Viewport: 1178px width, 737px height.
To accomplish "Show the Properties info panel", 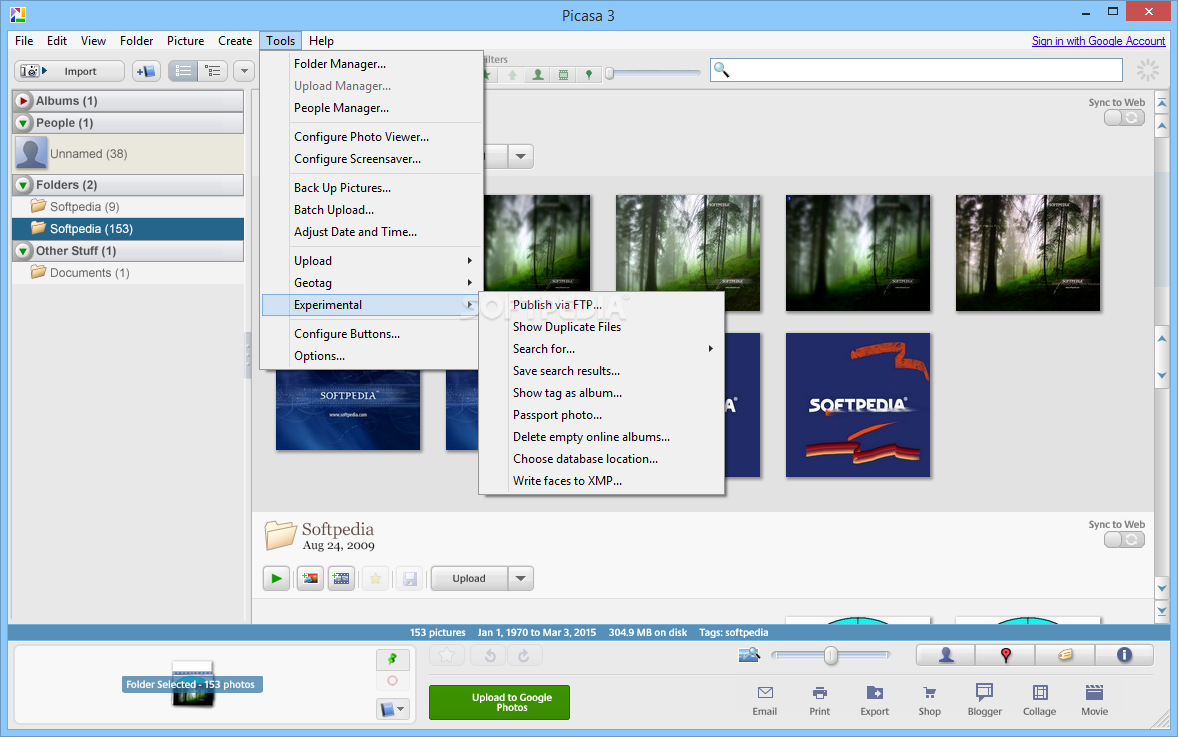I will 1124,655.
